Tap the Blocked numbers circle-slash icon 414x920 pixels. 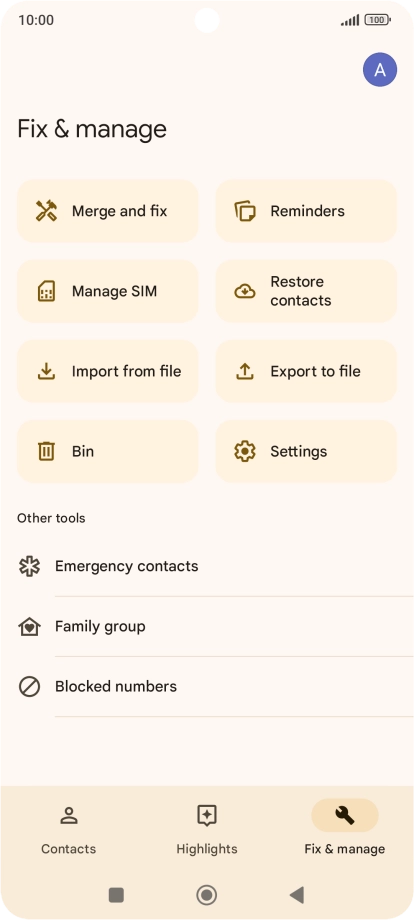[29, 686]
